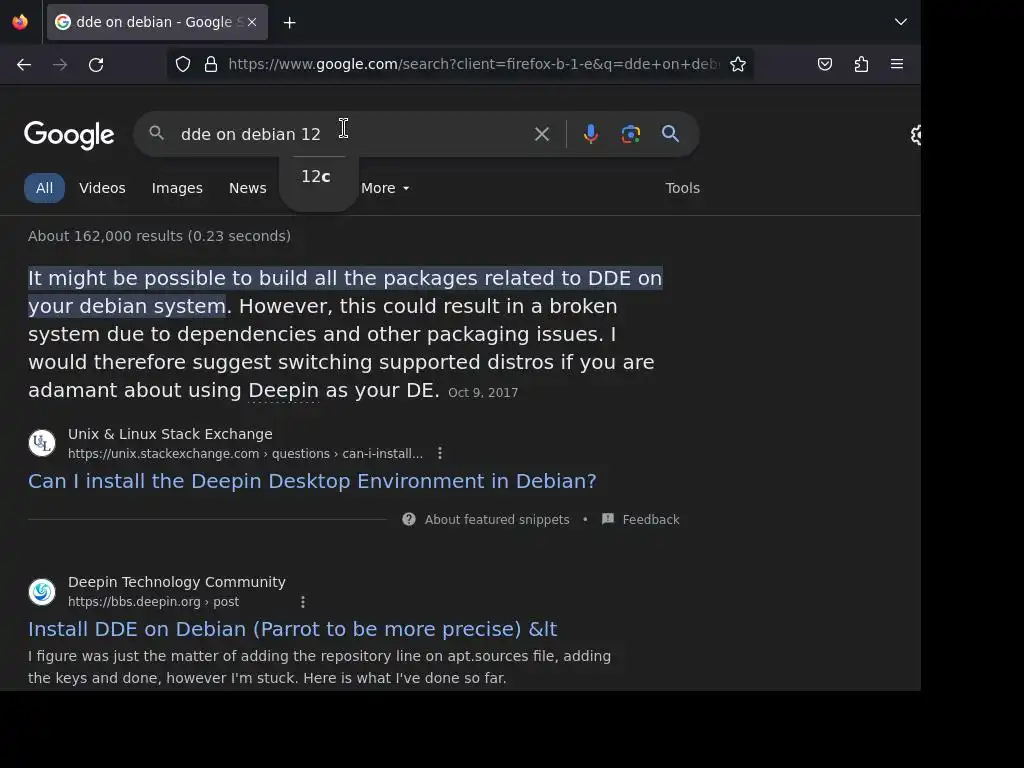The height and width of the screenshot is (768, 1024).
Task: Expand the More search filters dropdown
Action: [x=385, y=188]
